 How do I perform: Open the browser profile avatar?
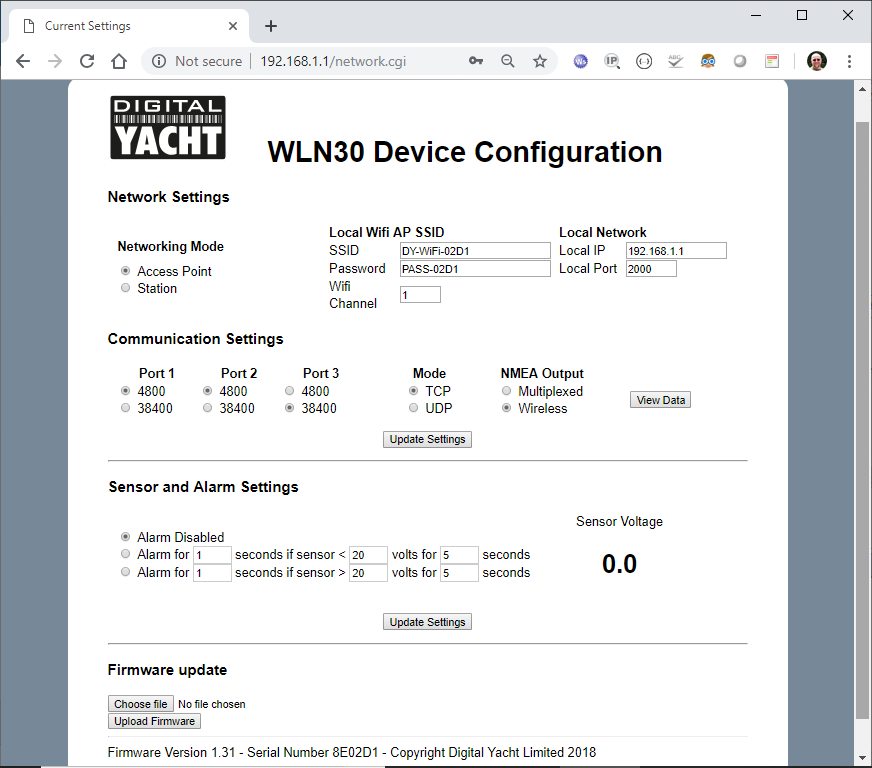817,61
